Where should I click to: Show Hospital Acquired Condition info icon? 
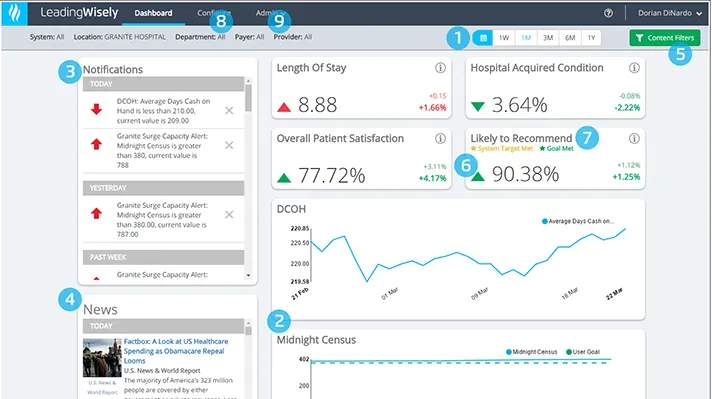(x=634, y=68)
